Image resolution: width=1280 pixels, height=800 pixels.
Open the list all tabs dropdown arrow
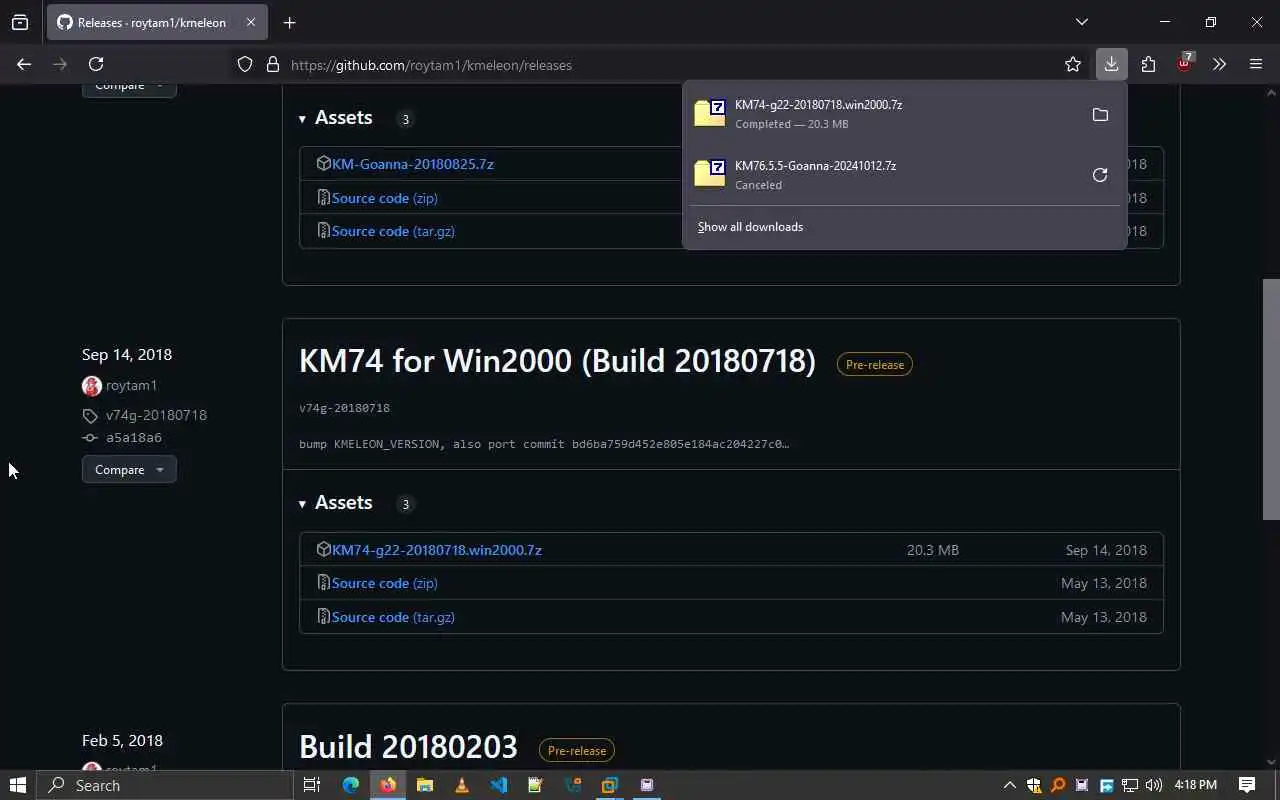[x=1081, y=22]
